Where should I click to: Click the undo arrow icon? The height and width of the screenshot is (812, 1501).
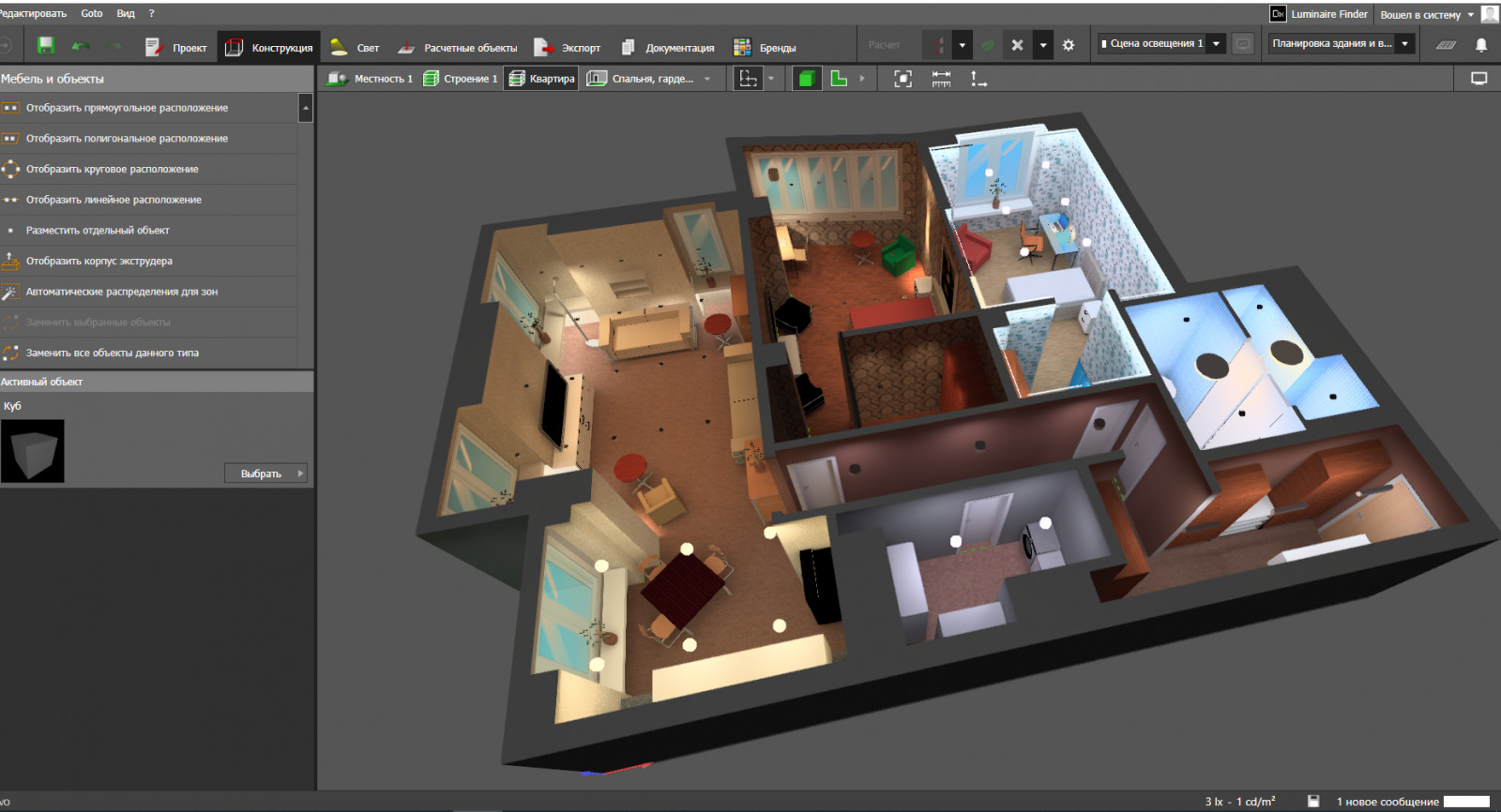(x=81, y=46)
